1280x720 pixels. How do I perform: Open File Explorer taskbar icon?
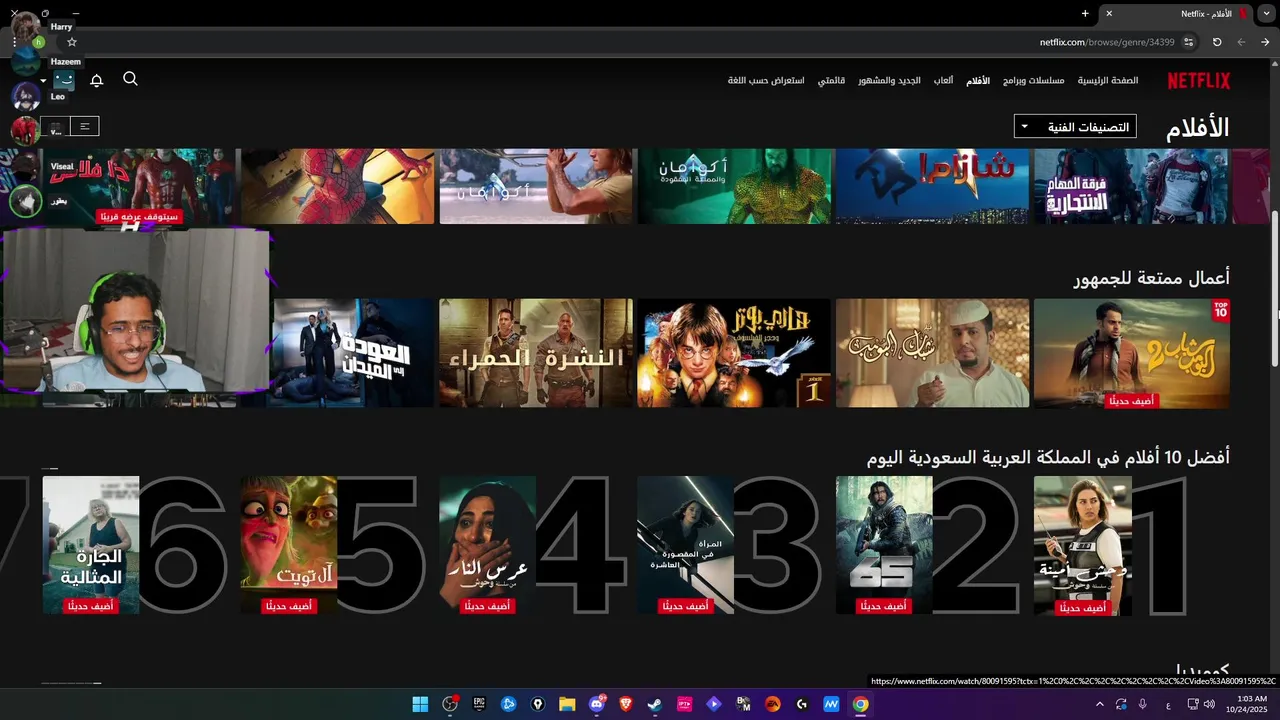click(567, 704)
